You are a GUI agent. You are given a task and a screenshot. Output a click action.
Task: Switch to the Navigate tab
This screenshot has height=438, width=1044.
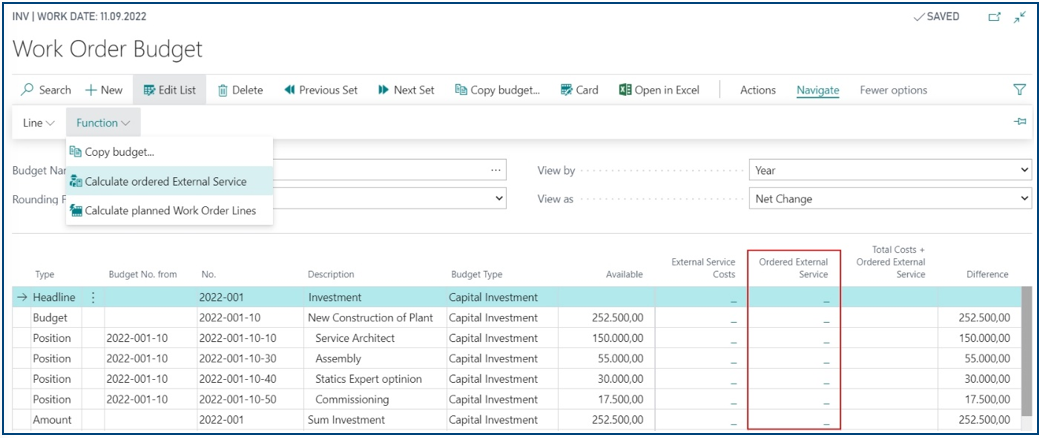point(818,91)
